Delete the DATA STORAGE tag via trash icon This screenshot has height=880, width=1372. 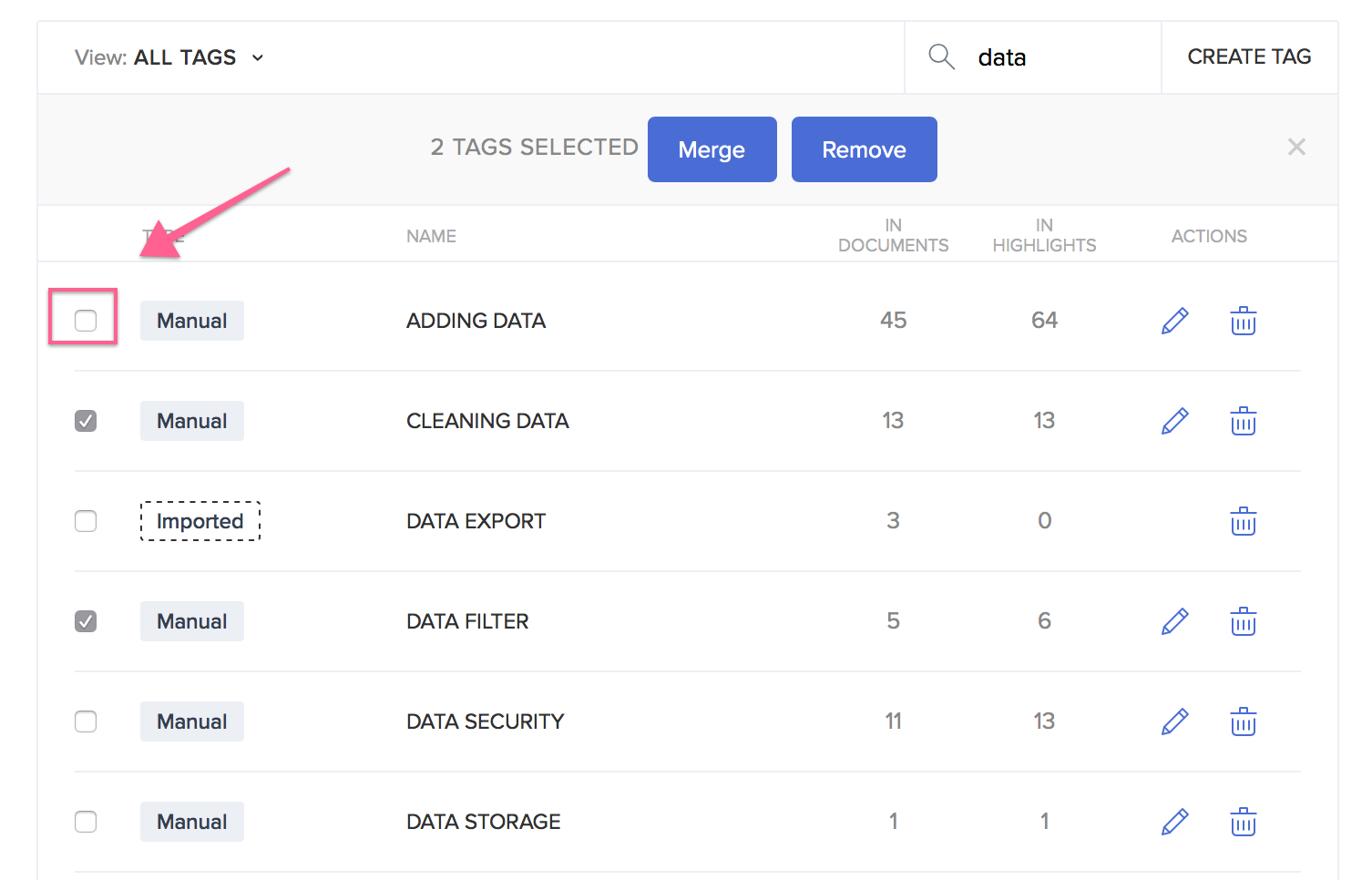coord(1244,822)
